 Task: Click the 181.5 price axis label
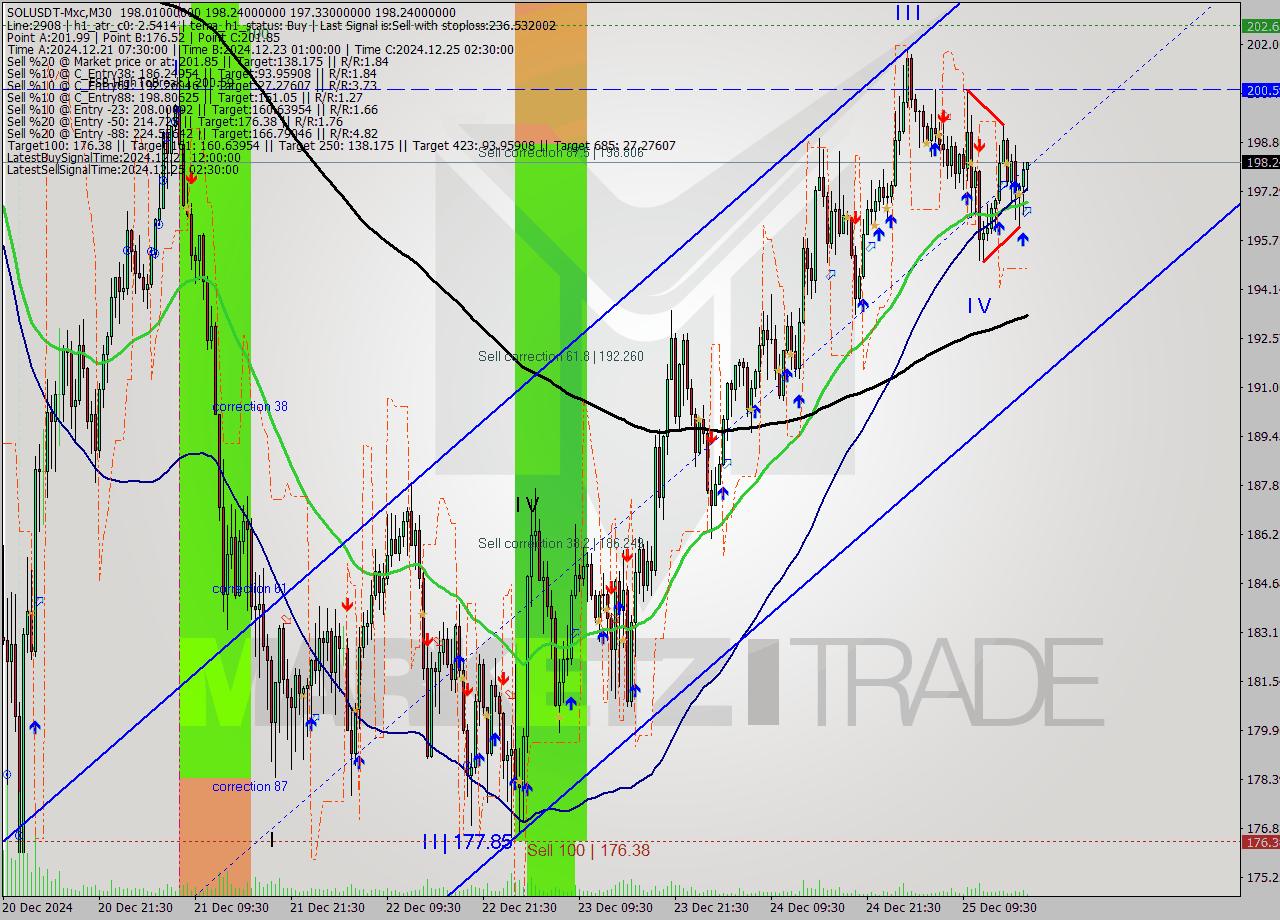click(x=1261, y=681)
